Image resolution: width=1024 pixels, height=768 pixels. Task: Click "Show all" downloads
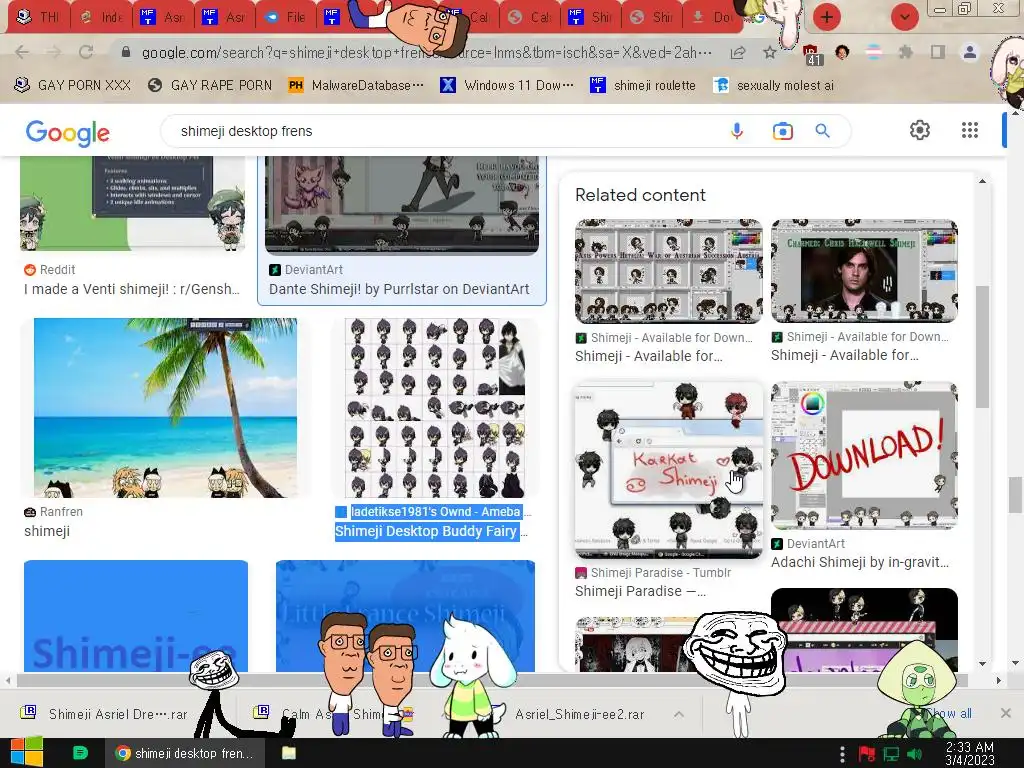[948, 714]
